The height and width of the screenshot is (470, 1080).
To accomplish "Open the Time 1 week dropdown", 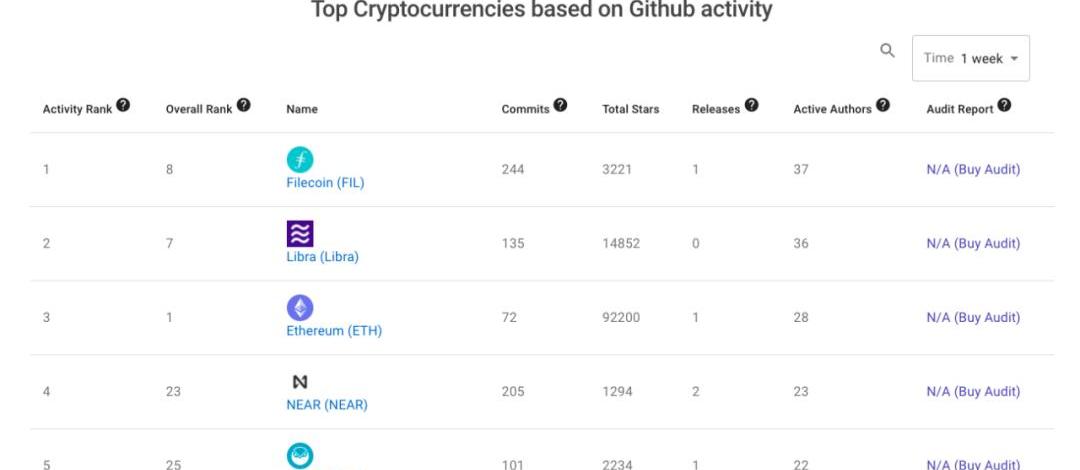I will 970,58.
